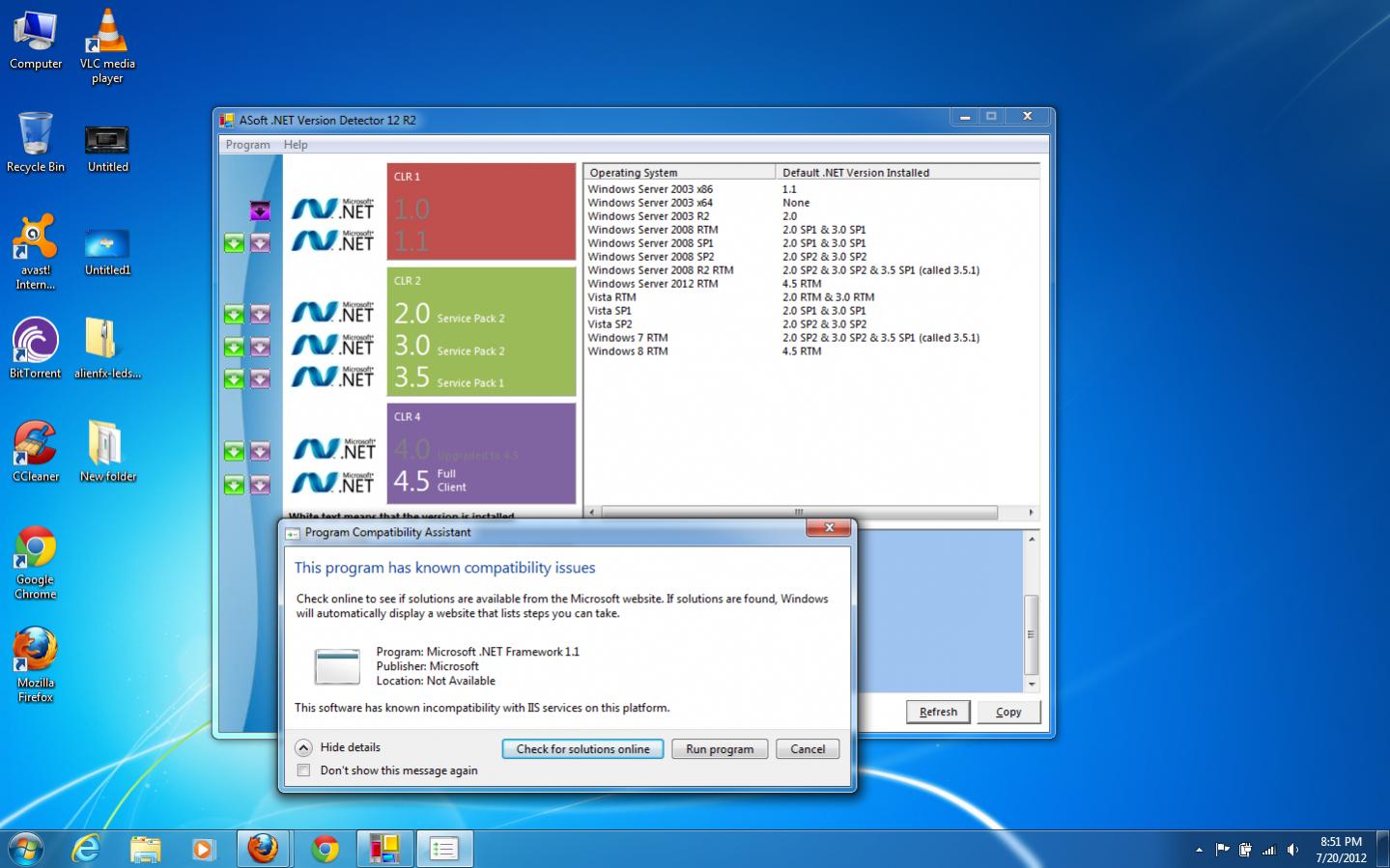Screen dimensions: 1390x868
Task: Open the Program menu
Action: point(247,145)
